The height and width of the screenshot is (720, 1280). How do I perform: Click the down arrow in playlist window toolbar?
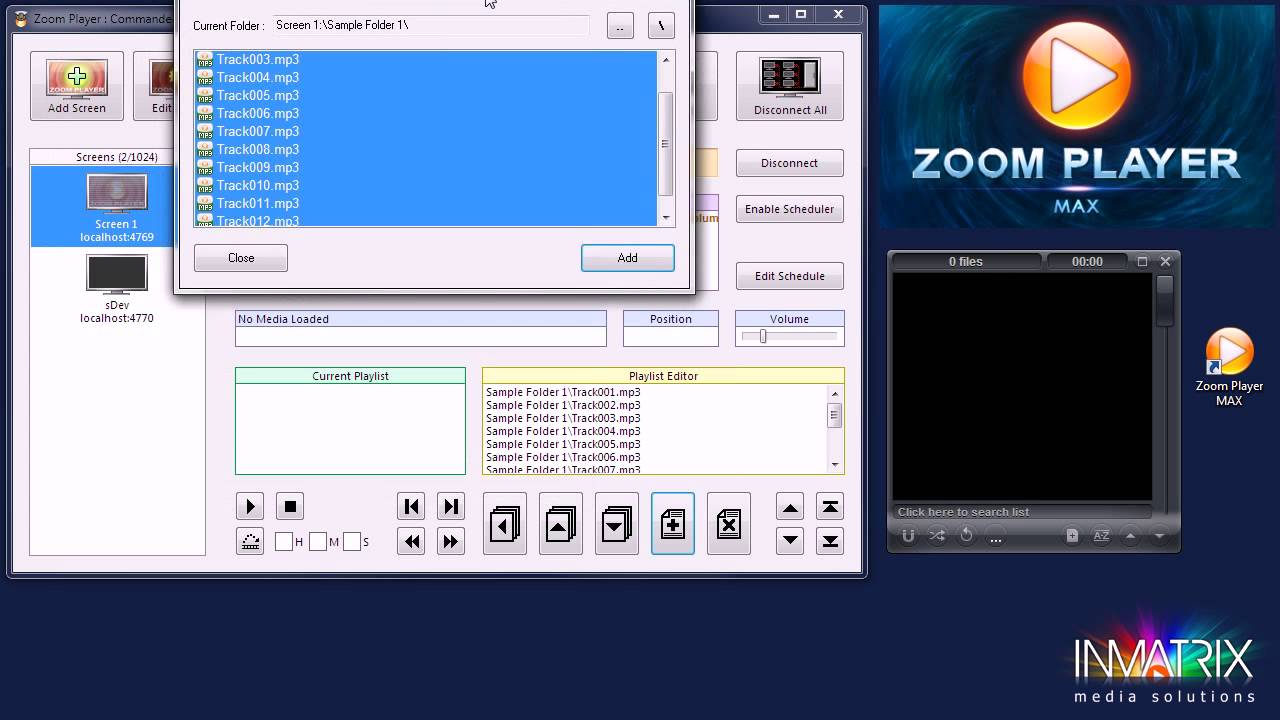pyautogui.click(x=1160, y=536)
